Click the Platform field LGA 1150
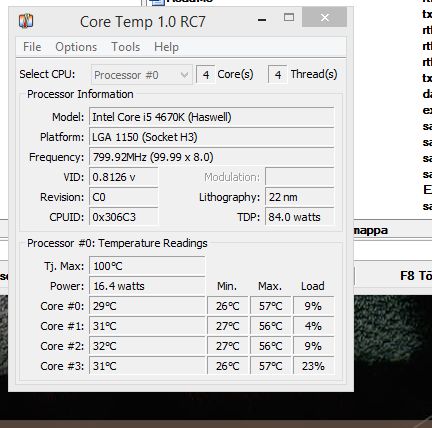Viewport: 432px width, 428px height. tap(211, 137)
